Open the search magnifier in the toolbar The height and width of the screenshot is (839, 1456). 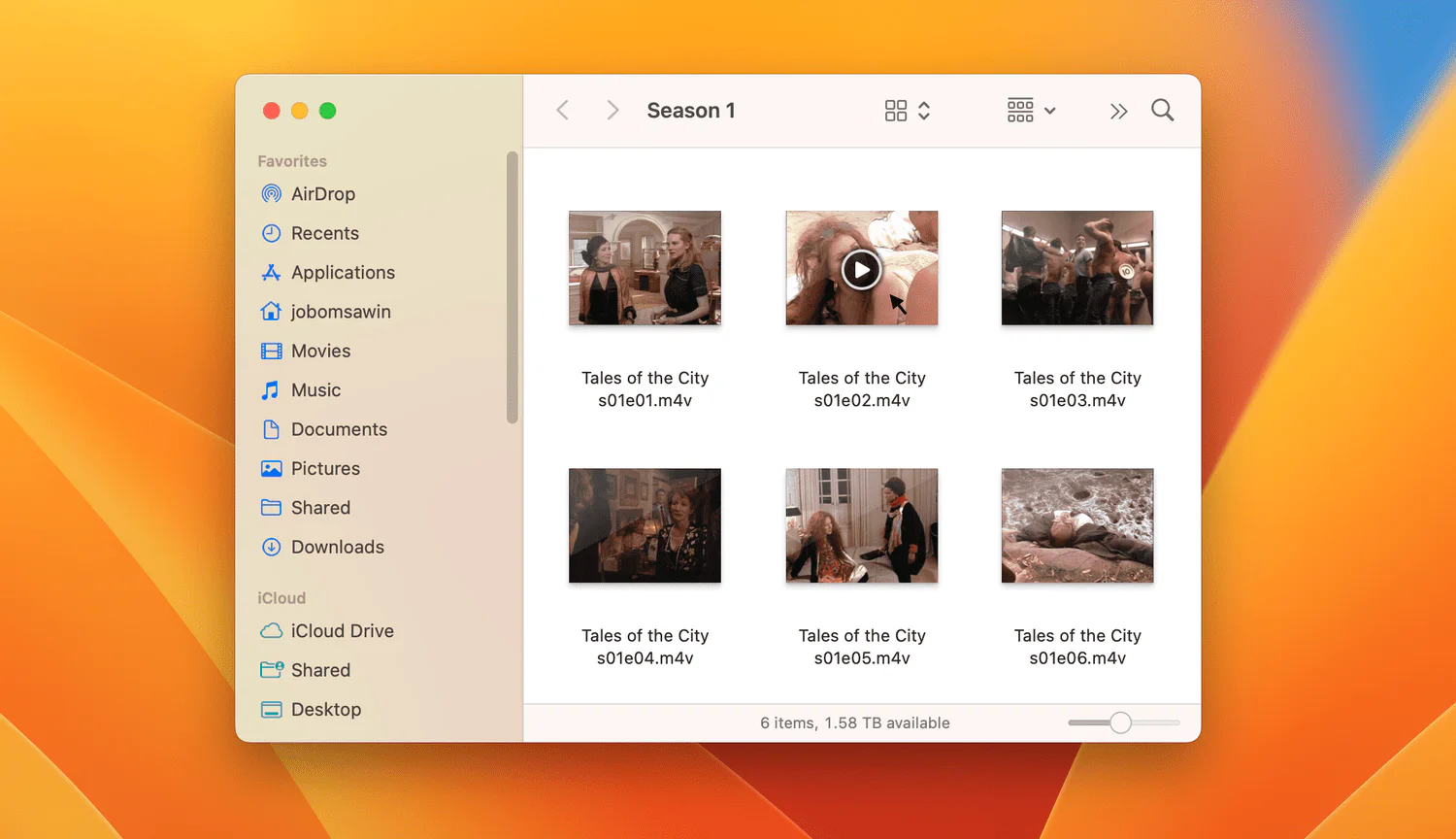[1162, 111]
